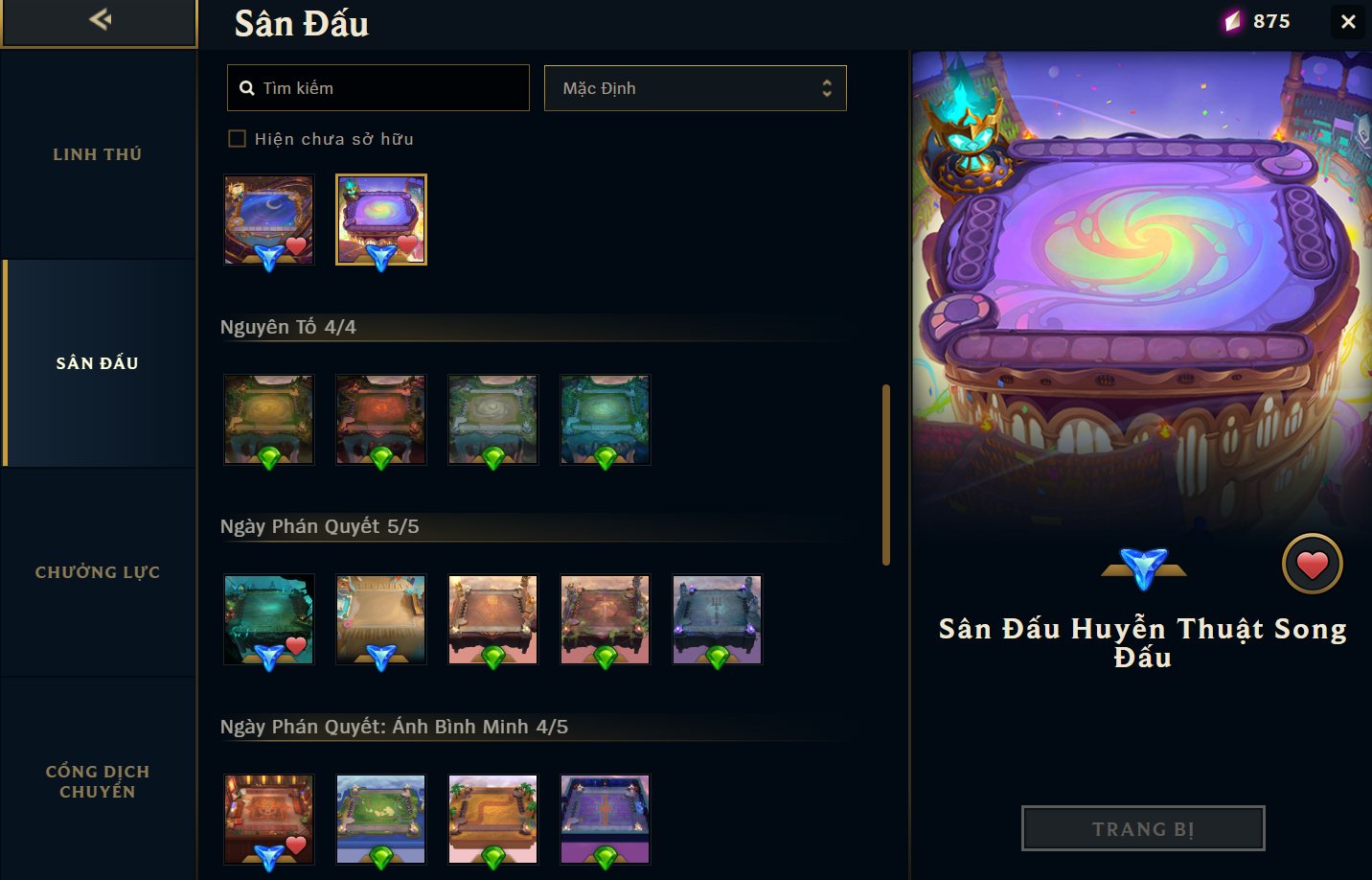Switch to the Linh Thú tab

point(98,154)
